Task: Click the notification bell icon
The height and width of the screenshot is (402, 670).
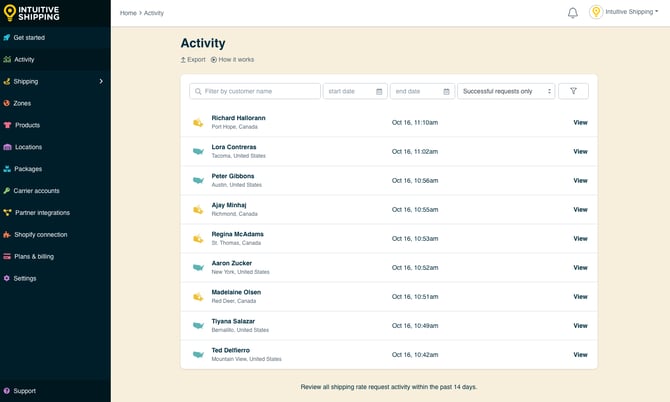Action: [573, 13]
